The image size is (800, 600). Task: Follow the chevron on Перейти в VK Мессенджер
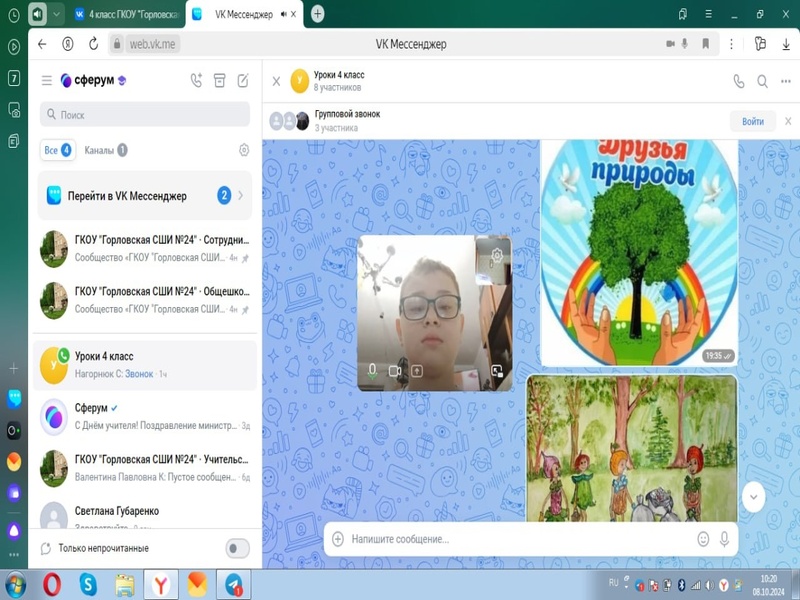point(240,195)
